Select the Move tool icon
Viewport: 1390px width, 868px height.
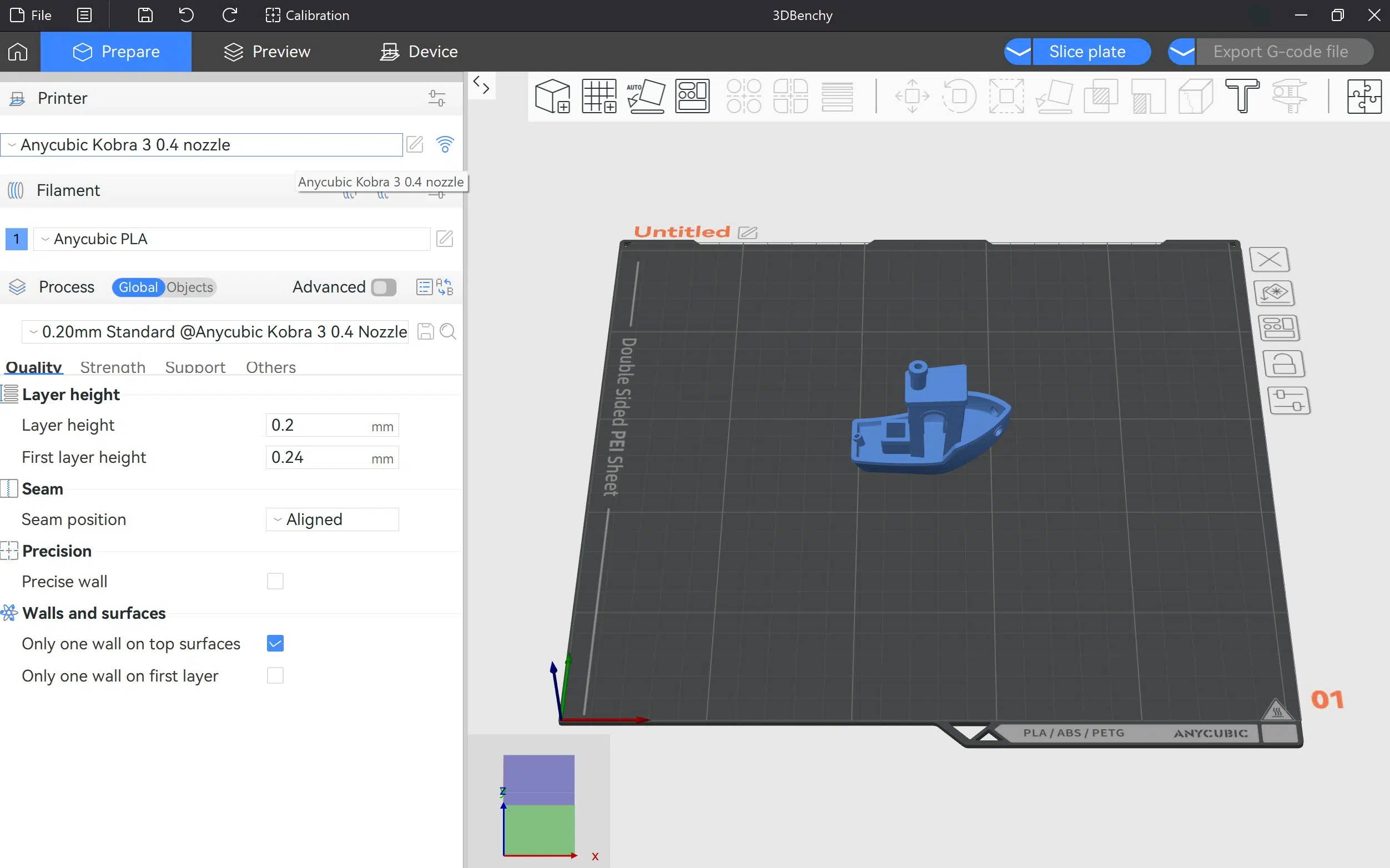[x=912, y=96]
